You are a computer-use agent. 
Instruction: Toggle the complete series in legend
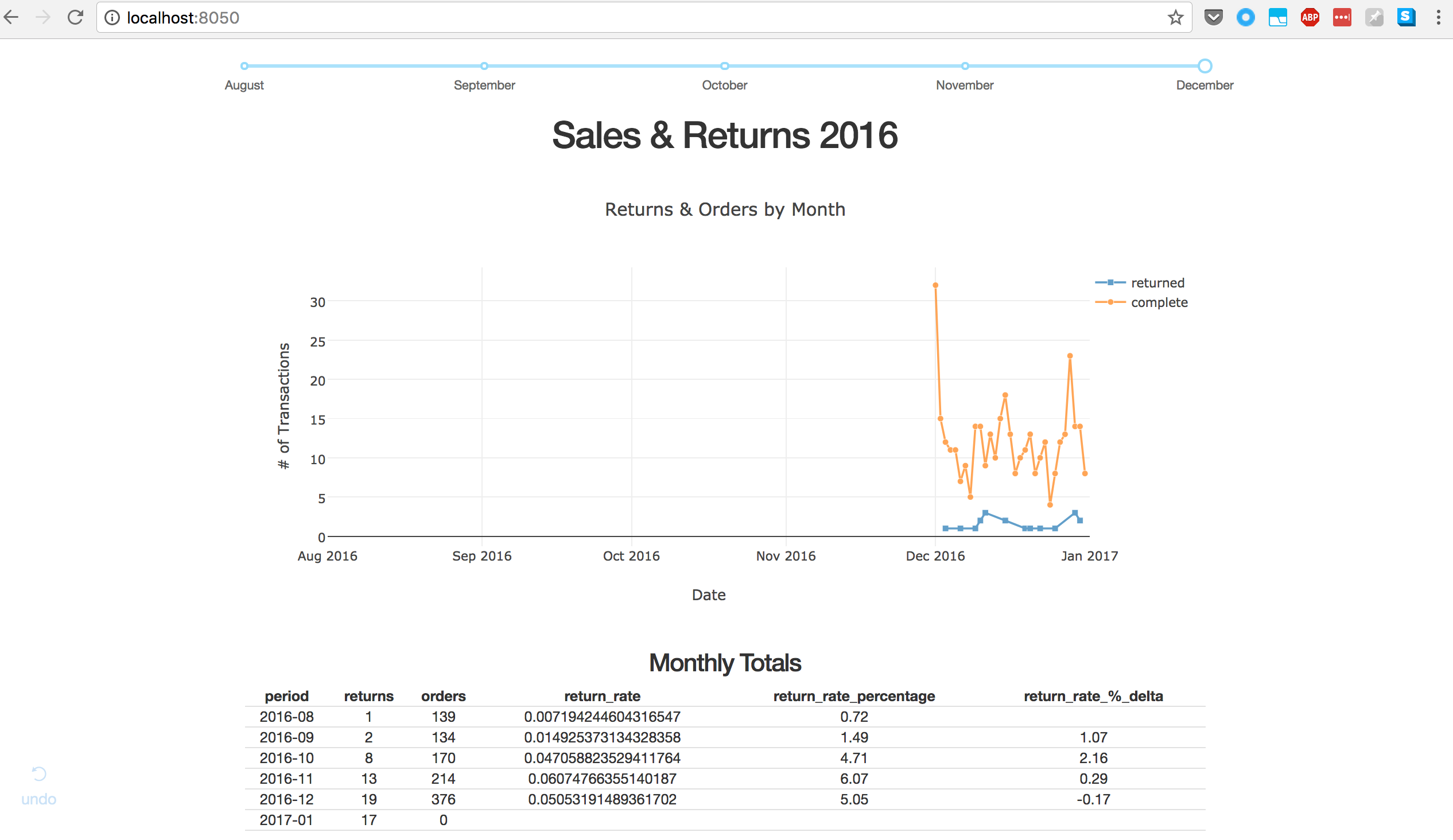[1159, 303]
